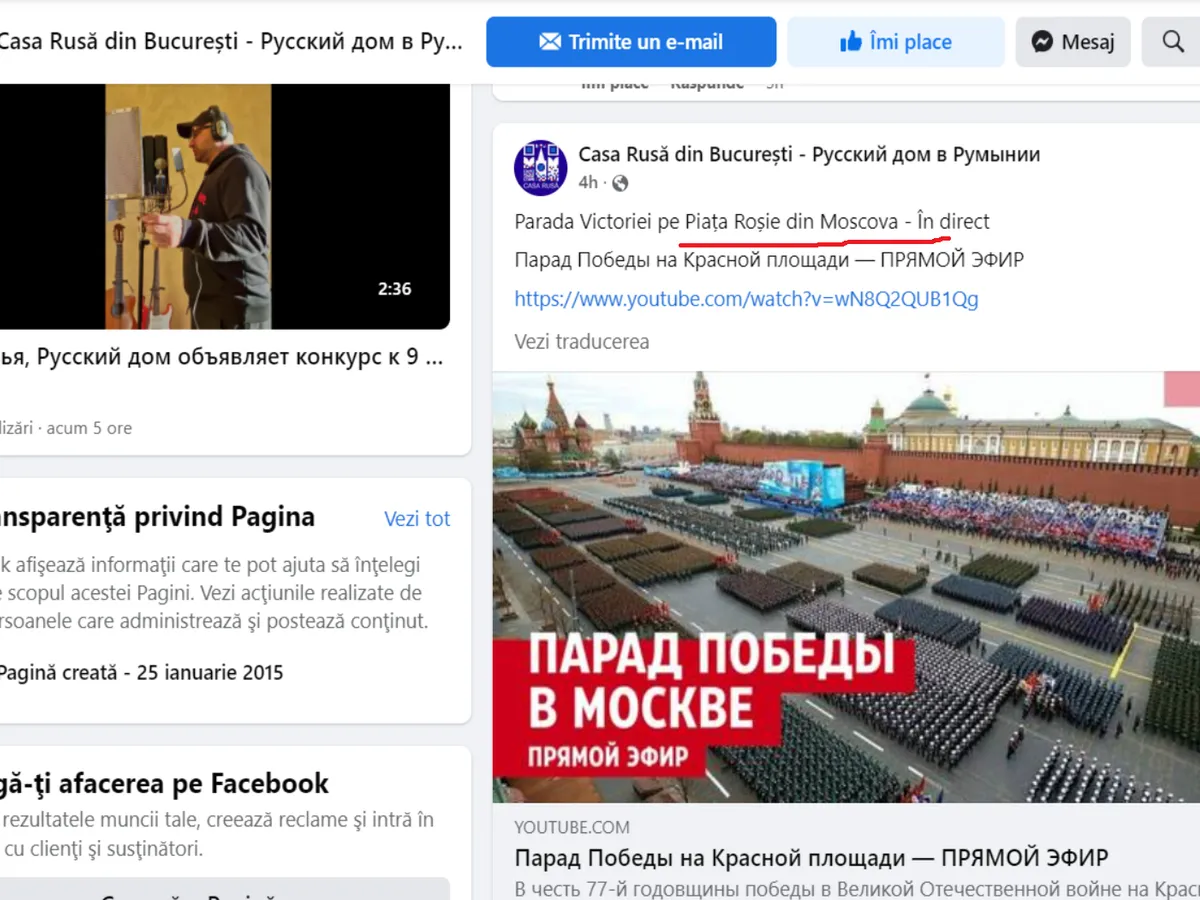This screenshot has width=1200, height=900.
Task: Open the Messenger Mesaj button
Action: [x=1073, y=42]
